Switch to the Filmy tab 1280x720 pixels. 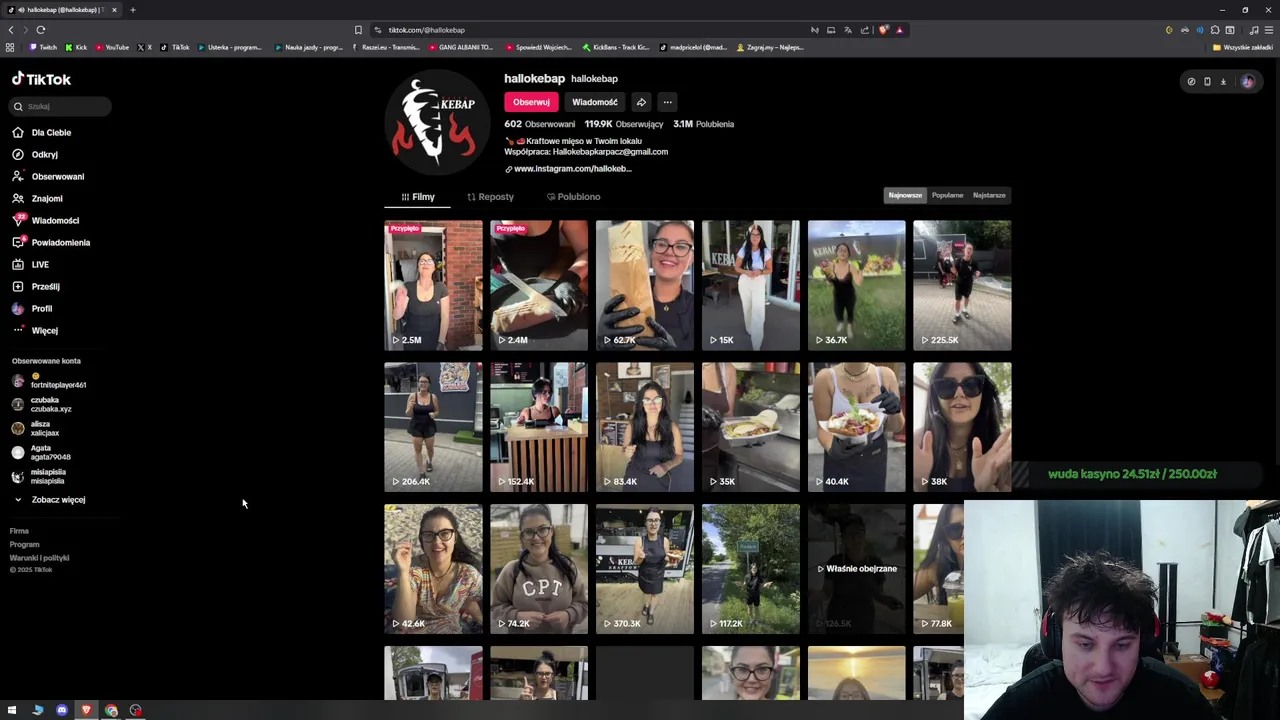click(x=418, y=197)
